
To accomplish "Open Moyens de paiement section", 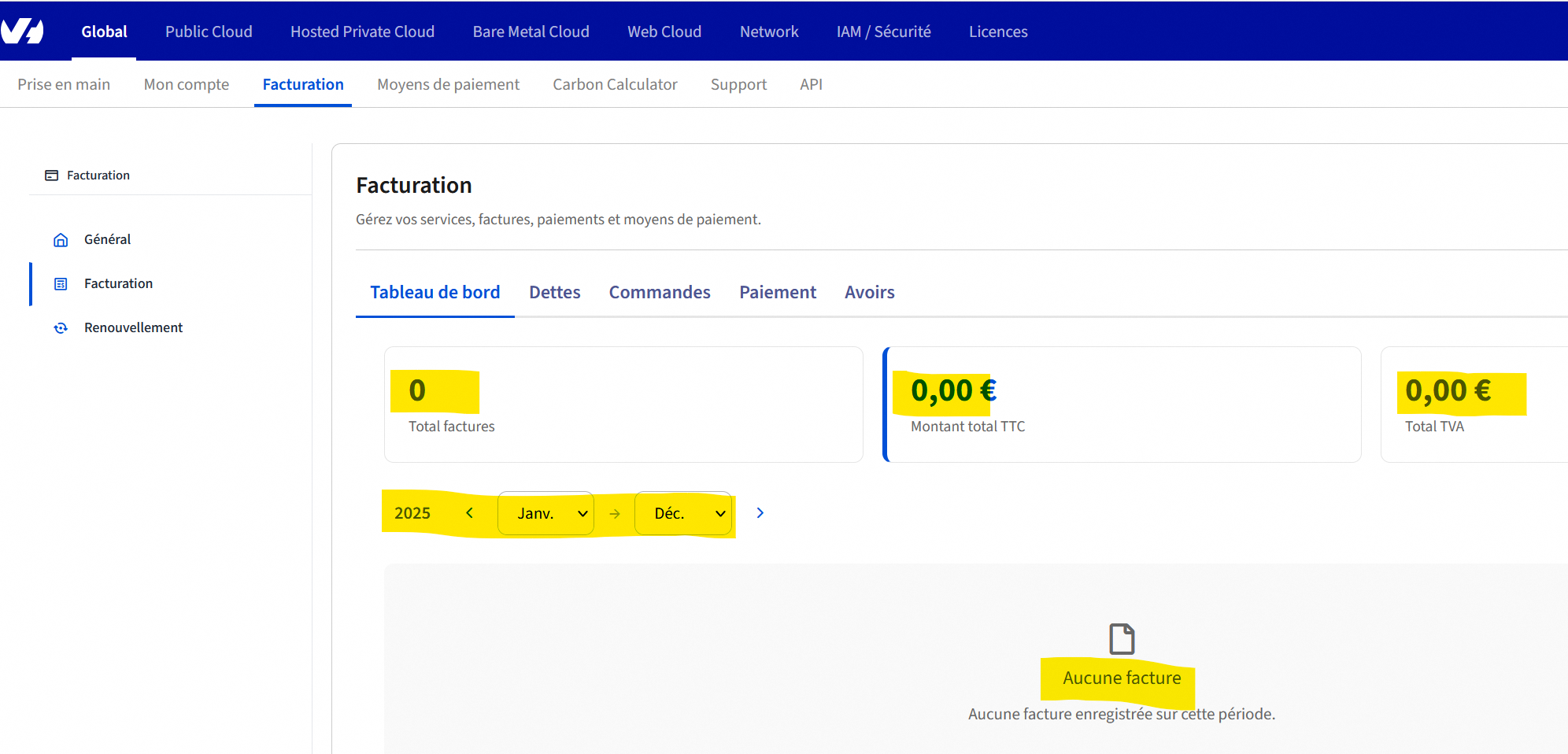I will 448,84.
